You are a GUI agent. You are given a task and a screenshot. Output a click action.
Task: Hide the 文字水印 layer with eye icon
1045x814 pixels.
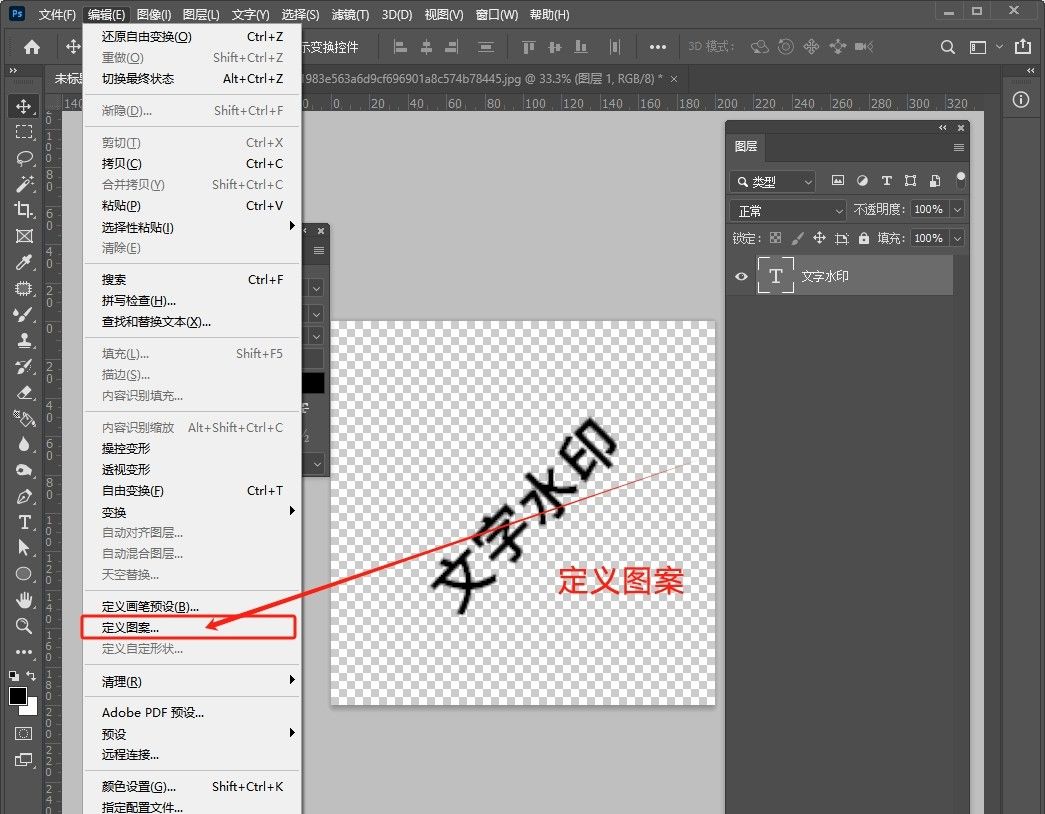[741, 276]
